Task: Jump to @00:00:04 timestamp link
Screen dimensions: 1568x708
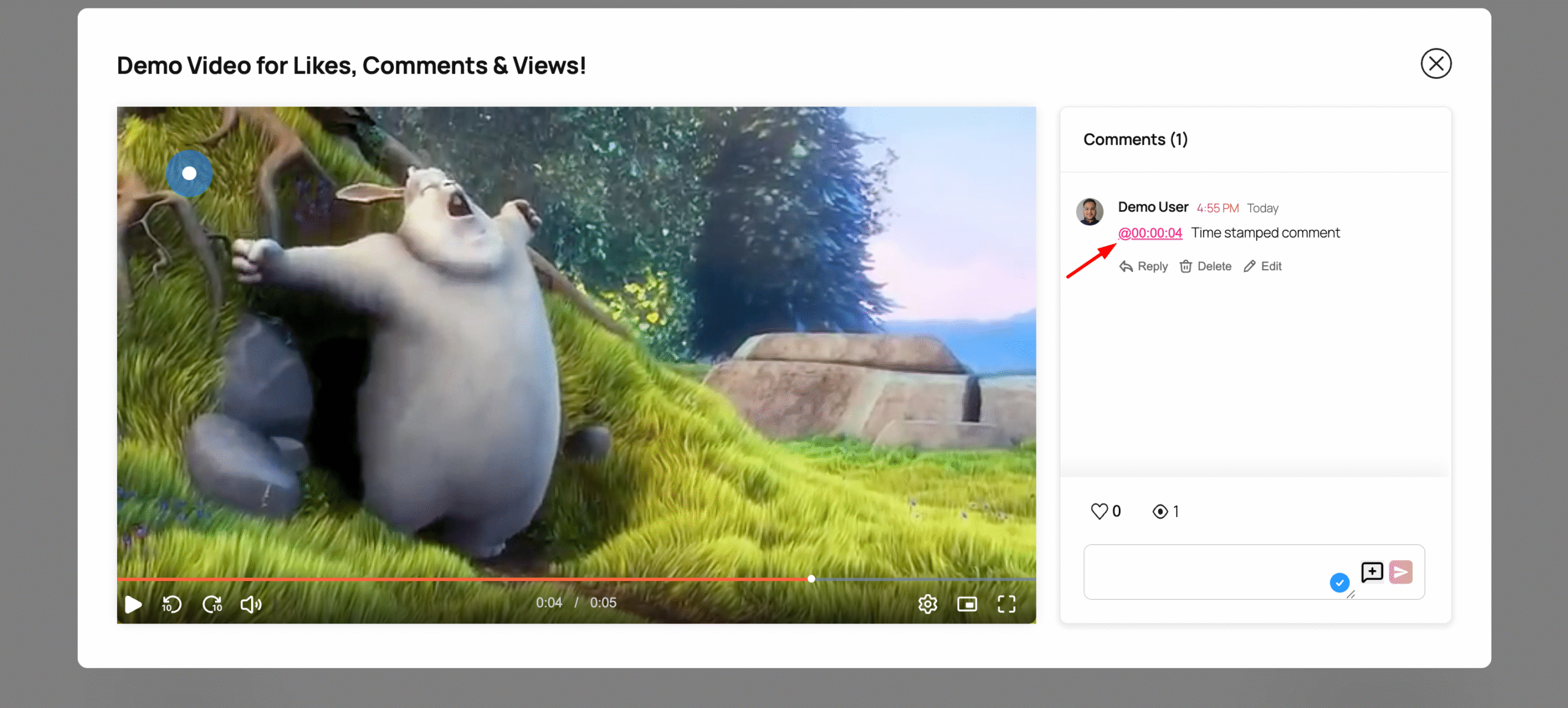Action: (1150, 233)
